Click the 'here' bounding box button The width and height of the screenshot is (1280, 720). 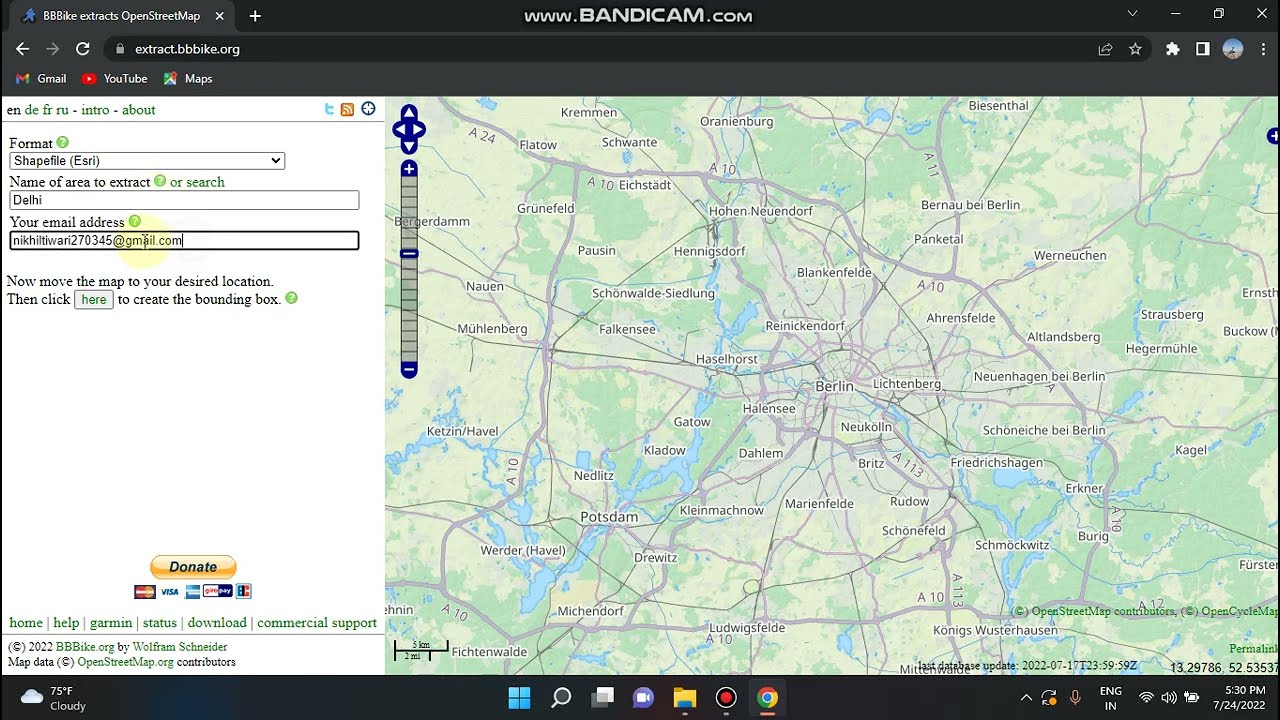94,299
